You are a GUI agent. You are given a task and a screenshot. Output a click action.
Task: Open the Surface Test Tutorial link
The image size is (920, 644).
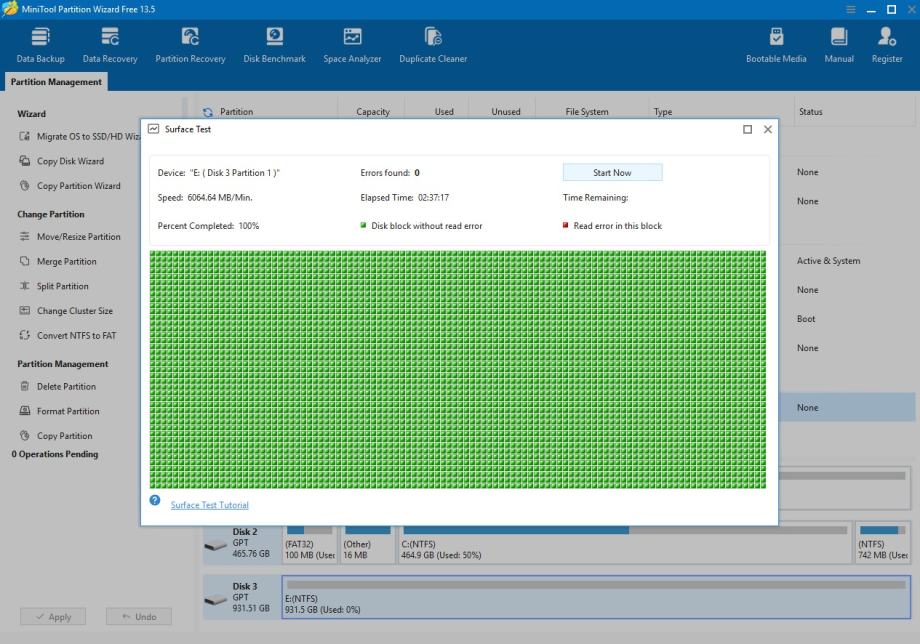[209, 505]
